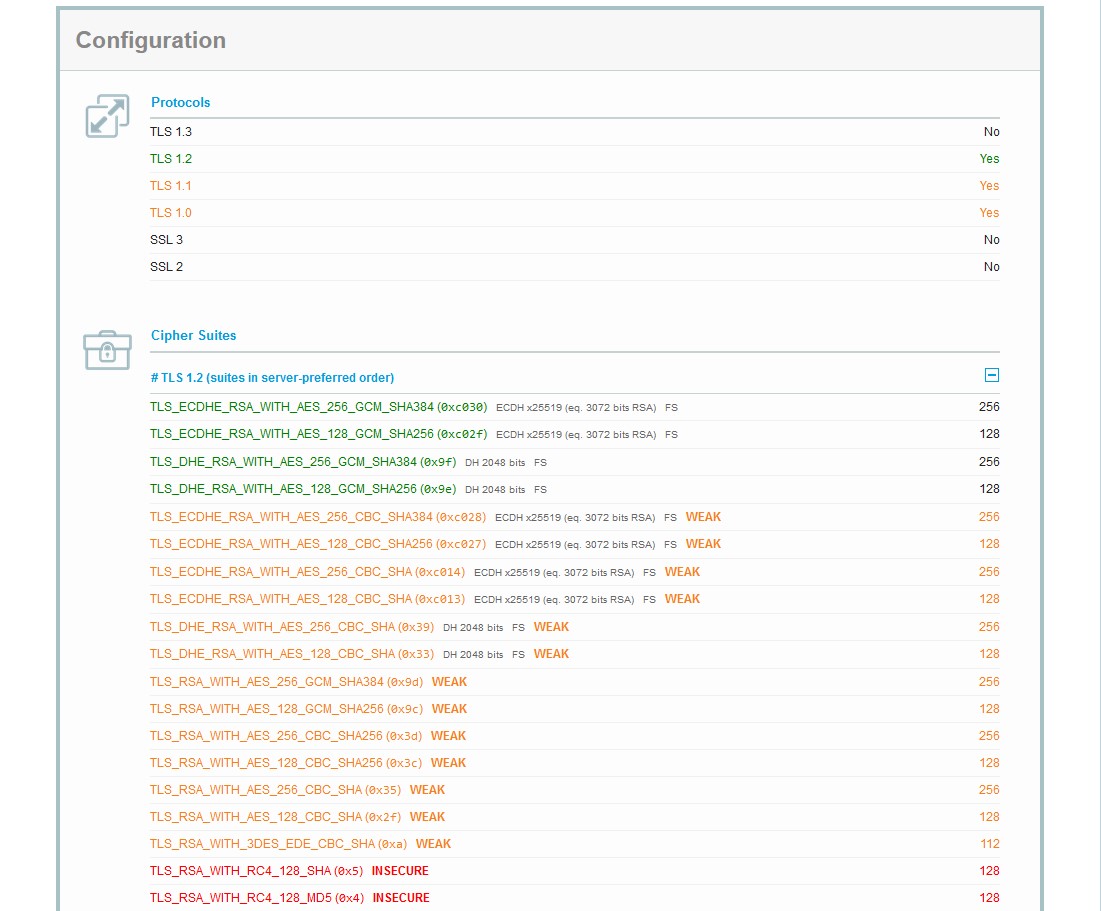Click the Cipher Suites section heading
The width and height of the screenshot is (1101, 911).
point(194,336)
